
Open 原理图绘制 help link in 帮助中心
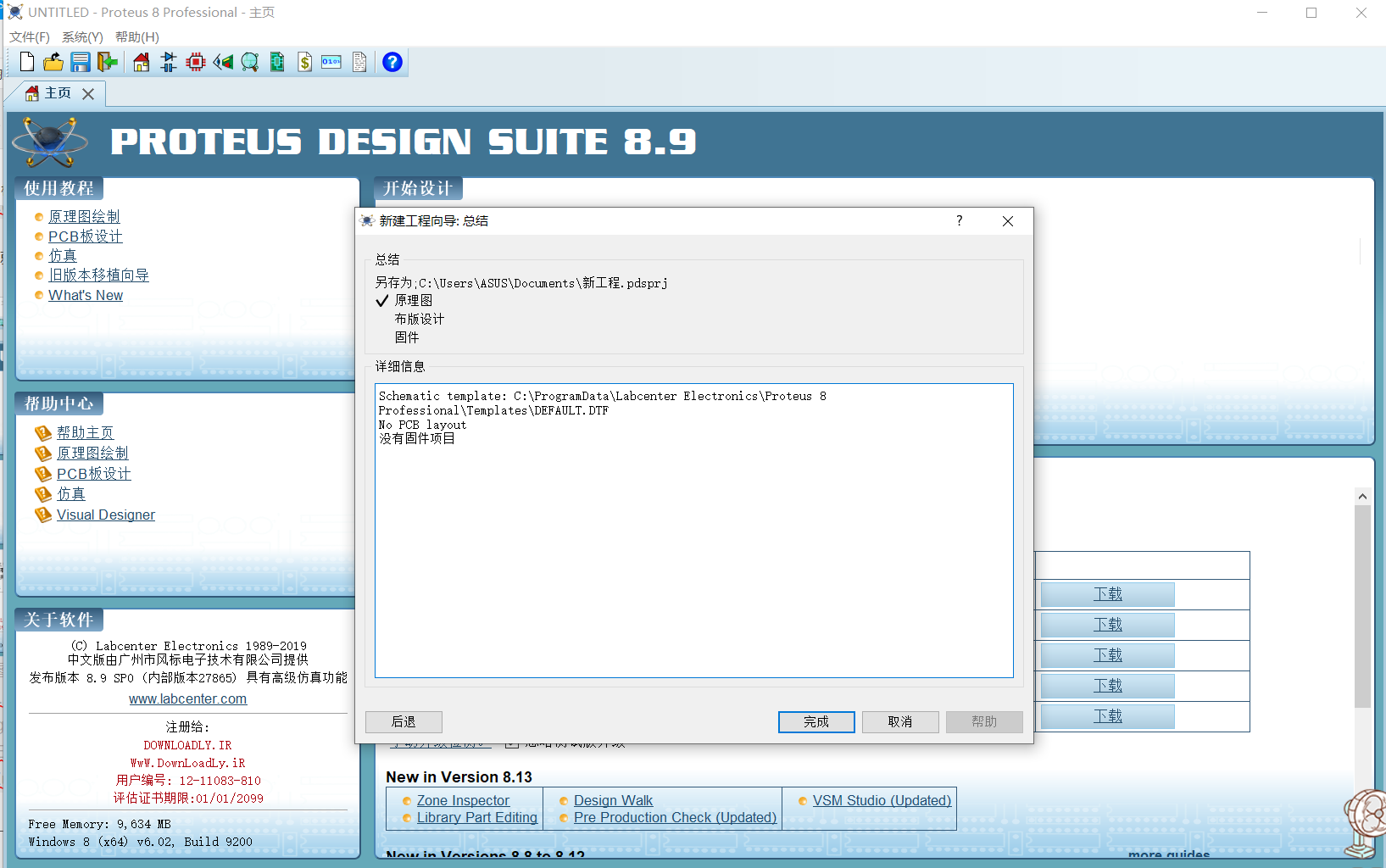point(92,453)
